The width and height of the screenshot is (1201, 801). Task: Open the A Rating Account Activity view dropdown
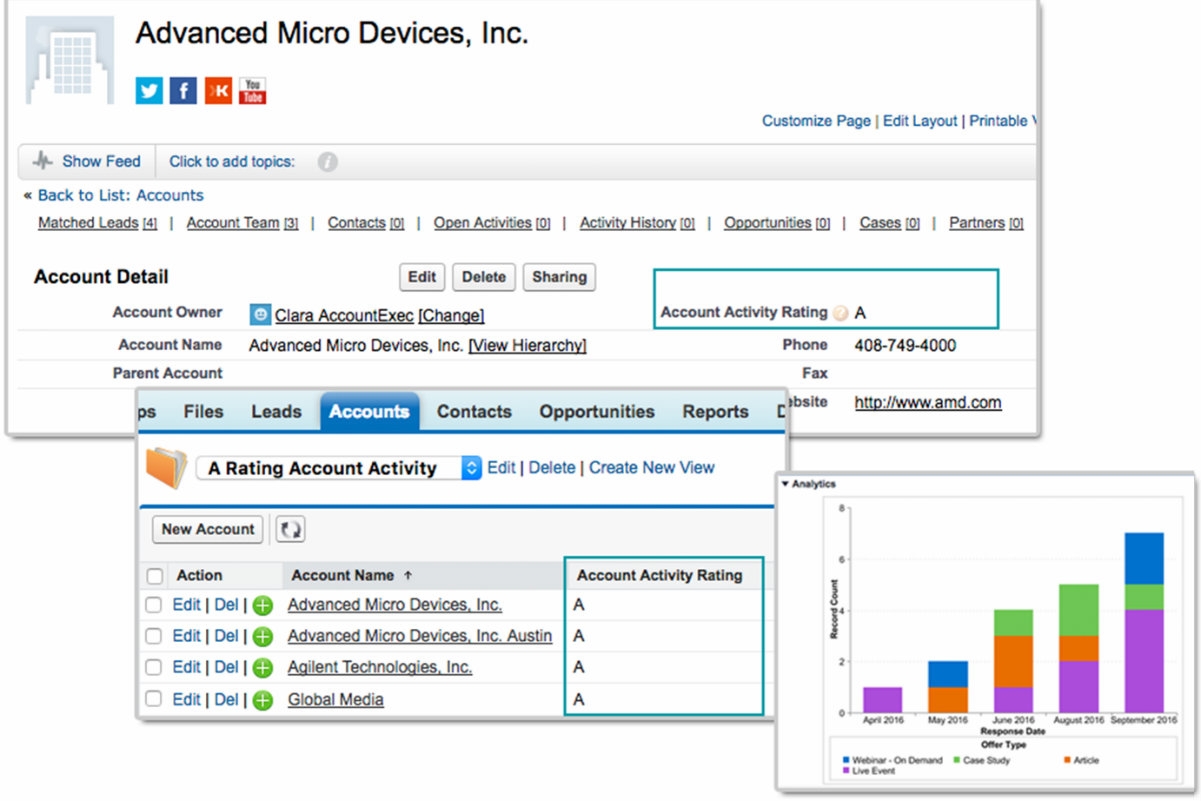[x=339, y=468]
